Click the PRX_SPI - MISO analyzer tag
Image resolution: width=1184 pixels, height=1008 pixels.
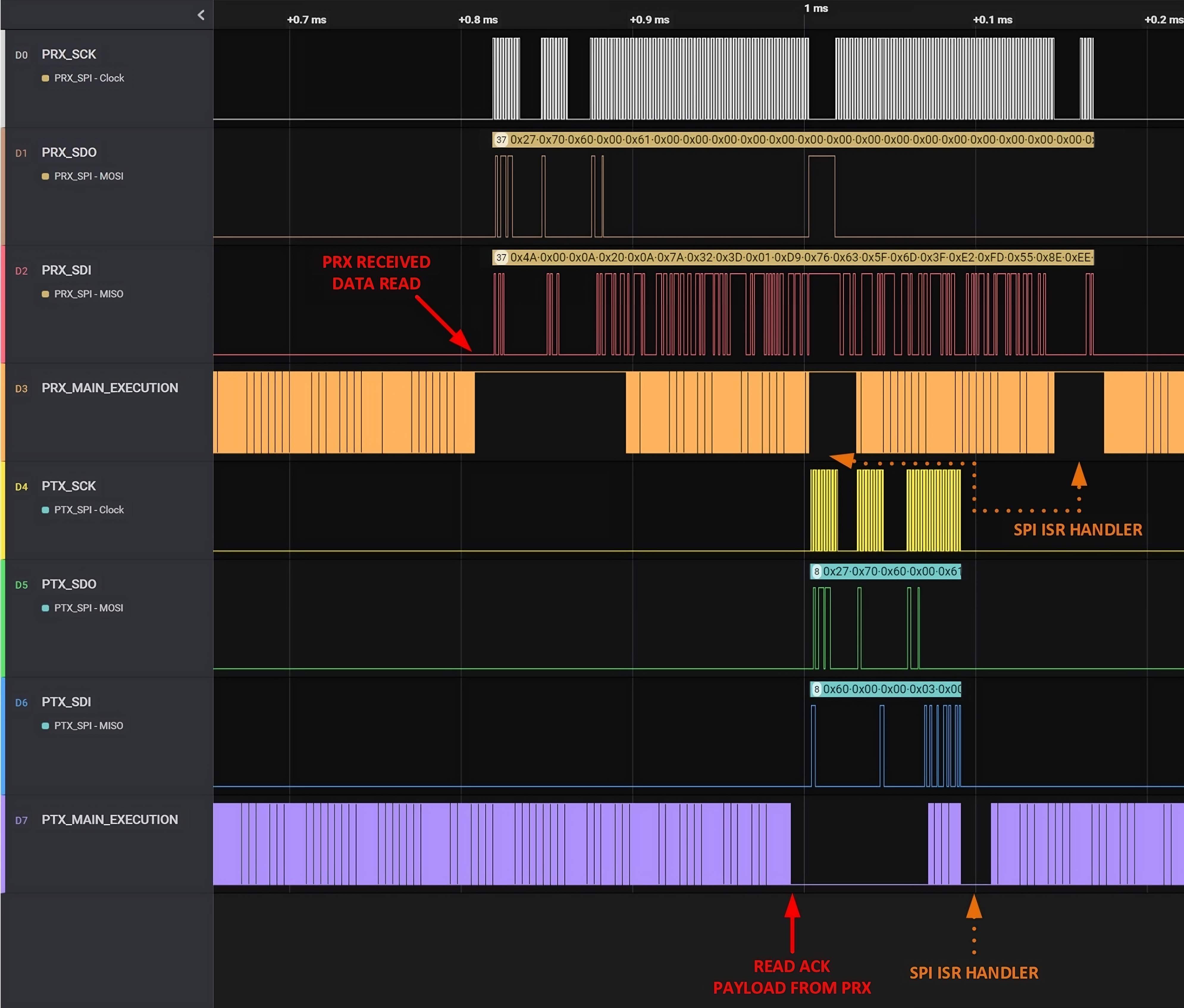(83, 294)
